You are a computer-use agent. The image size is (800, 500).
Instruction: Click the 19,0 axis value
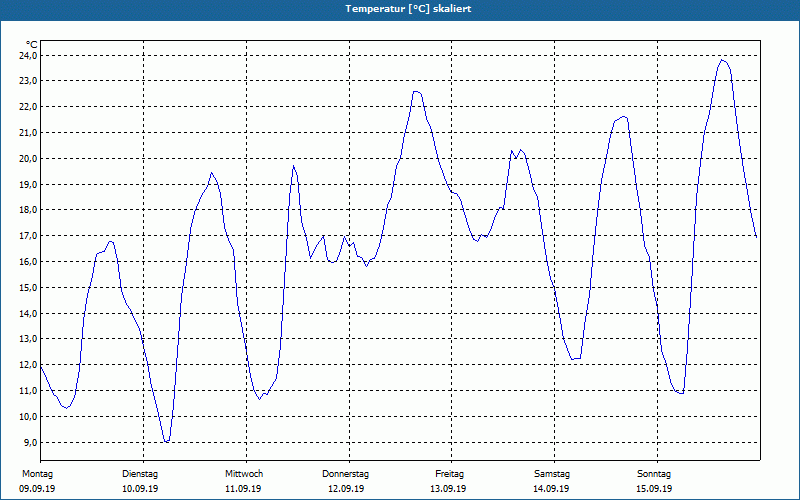28,184
